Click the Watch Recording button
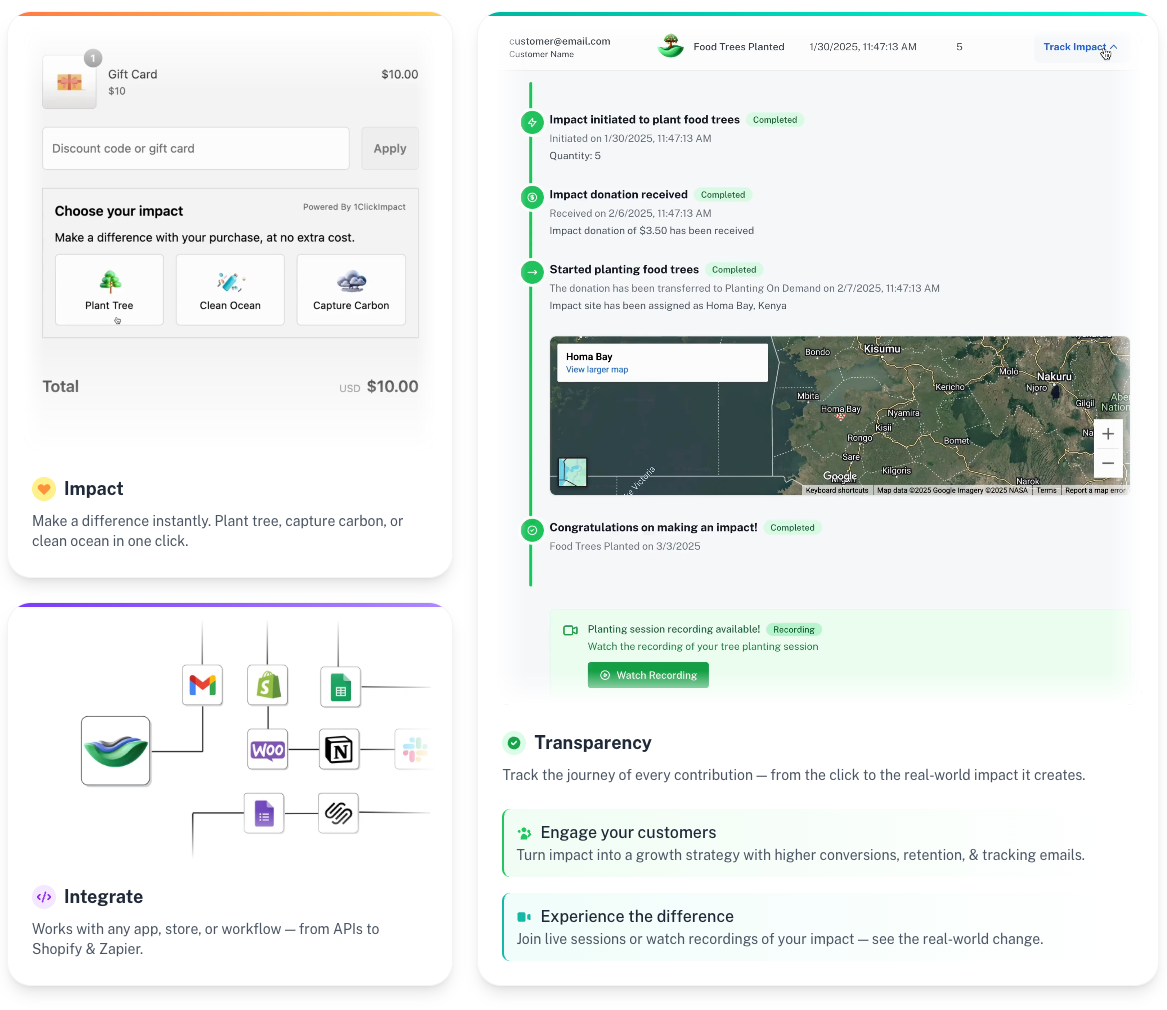 pos(648,675)
